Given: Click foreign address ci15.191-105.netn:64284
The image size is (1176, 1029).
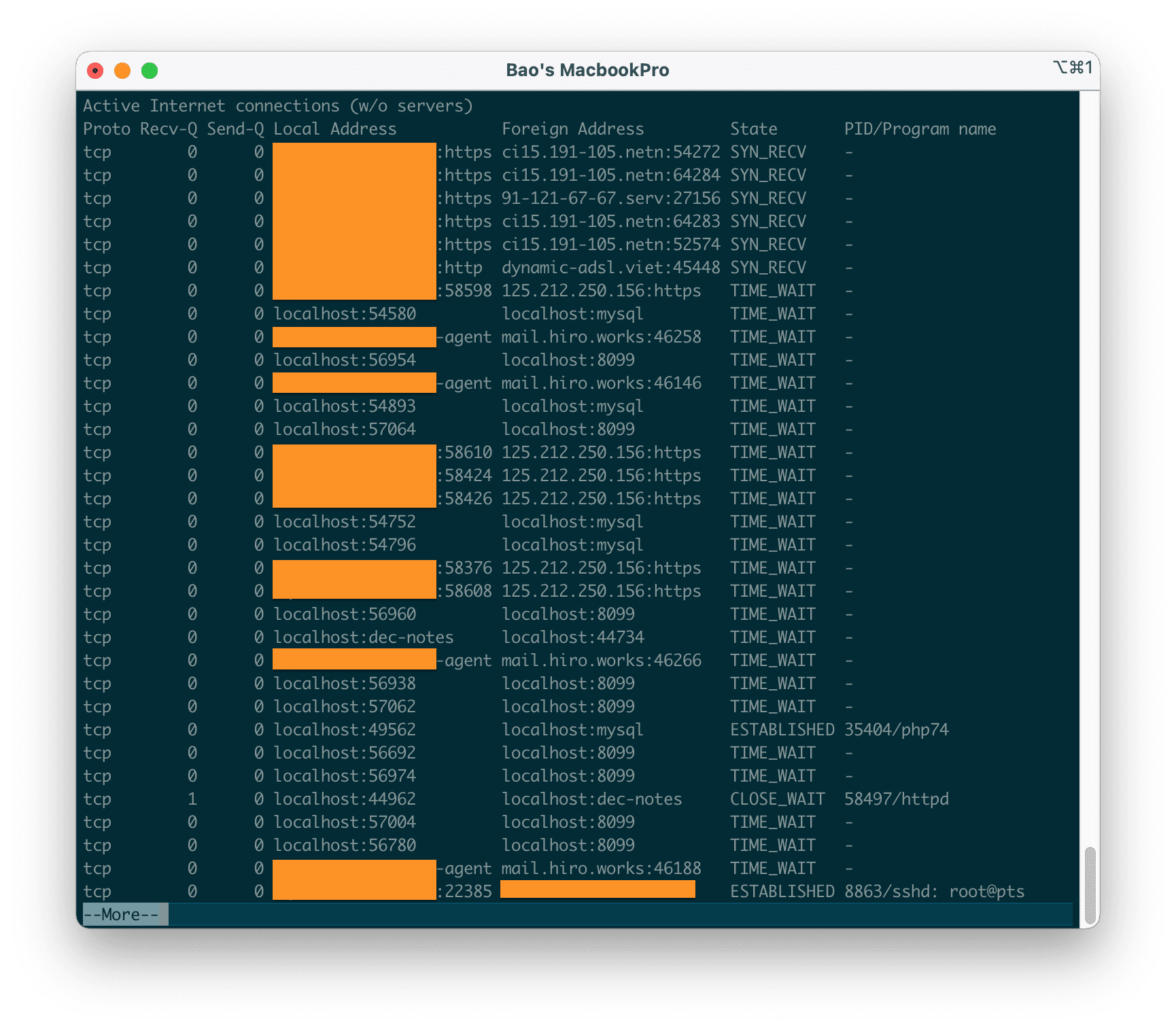Looking at the screenshot, I should click(611, 175).
